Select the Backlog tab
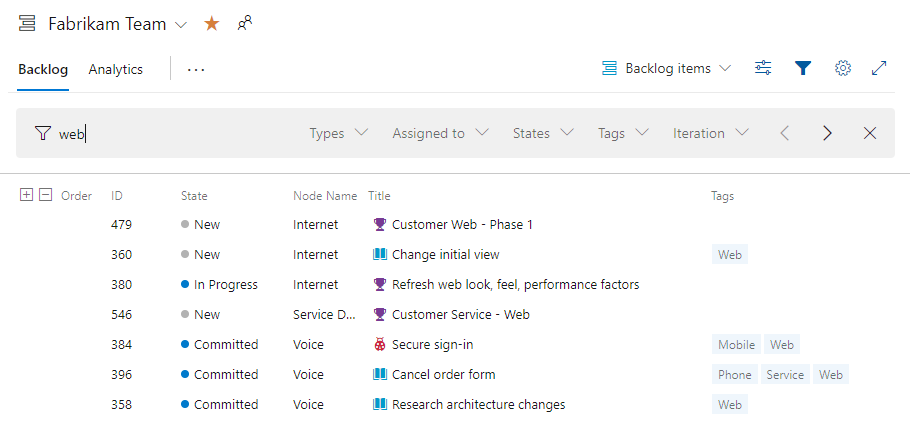This screenshot has width=911, height=433. (x=43, y=69)
